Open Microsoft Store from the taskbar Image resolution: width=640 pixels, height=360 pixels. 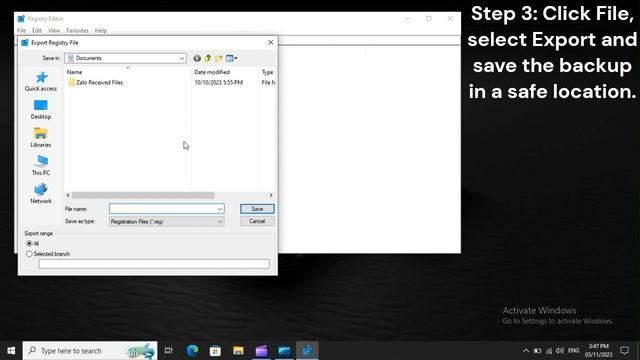pos(215,351)
